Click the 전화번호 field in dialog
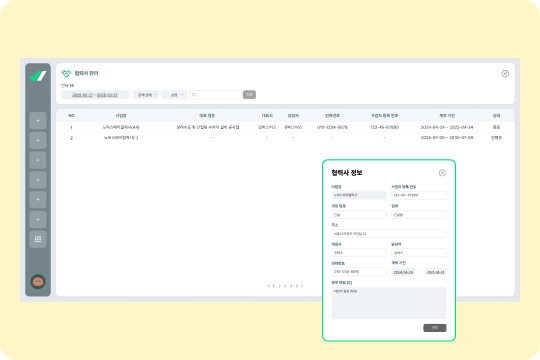 point(359,272)
